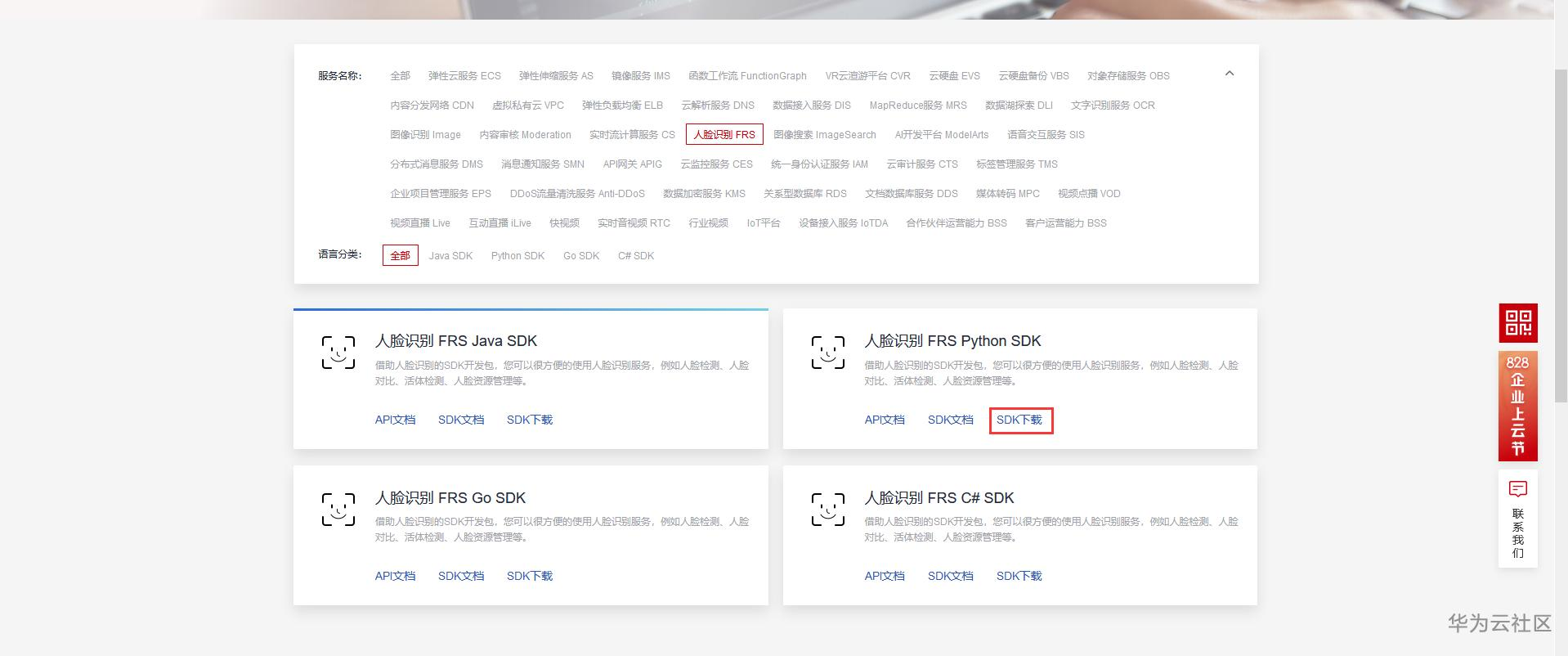Filter by 云硬盘备份 VBS

click(1033, 76)
